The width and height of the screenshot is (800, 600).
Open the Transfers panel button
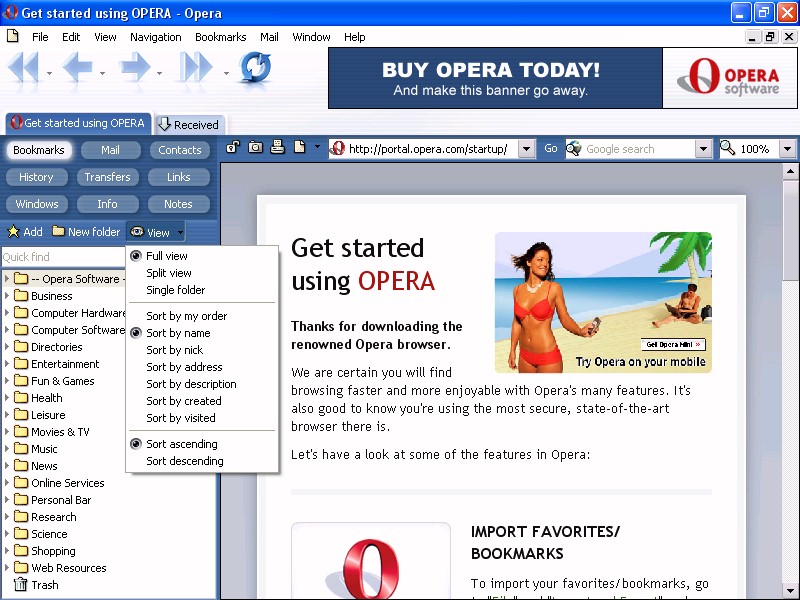tap(107, 177)
